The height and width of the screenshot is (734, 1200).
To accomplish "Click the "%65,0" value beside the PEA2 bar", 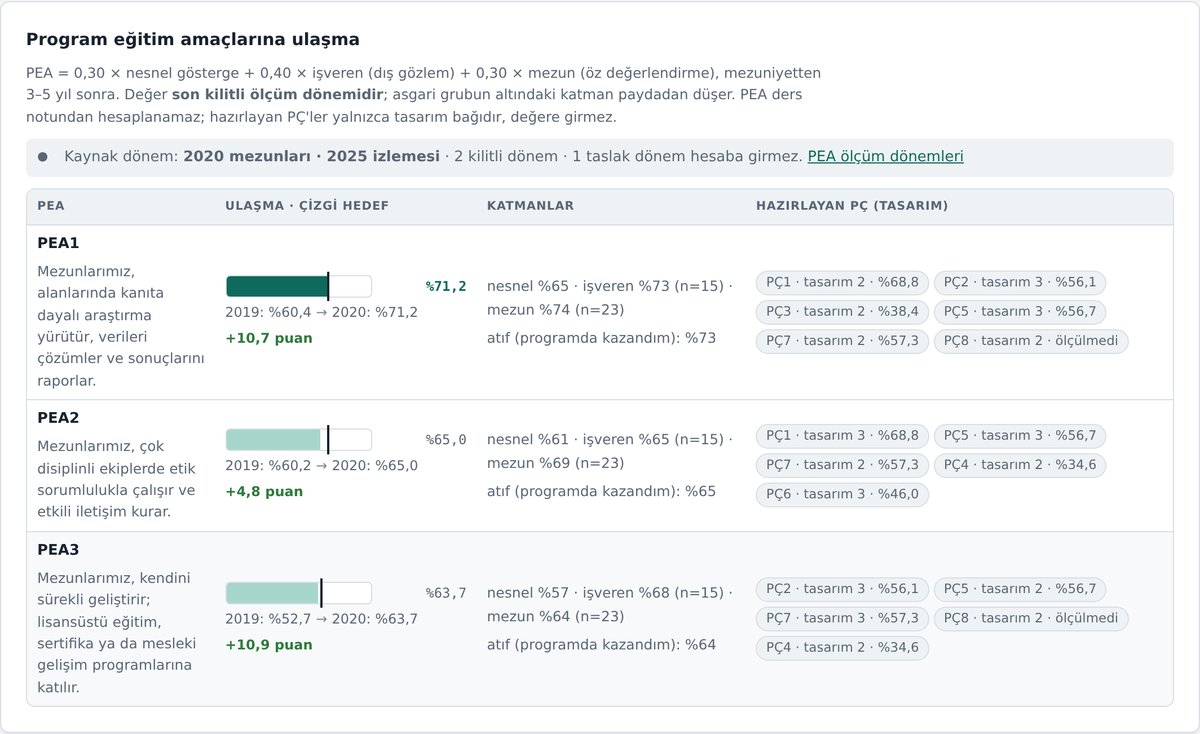I will (446, 439).
